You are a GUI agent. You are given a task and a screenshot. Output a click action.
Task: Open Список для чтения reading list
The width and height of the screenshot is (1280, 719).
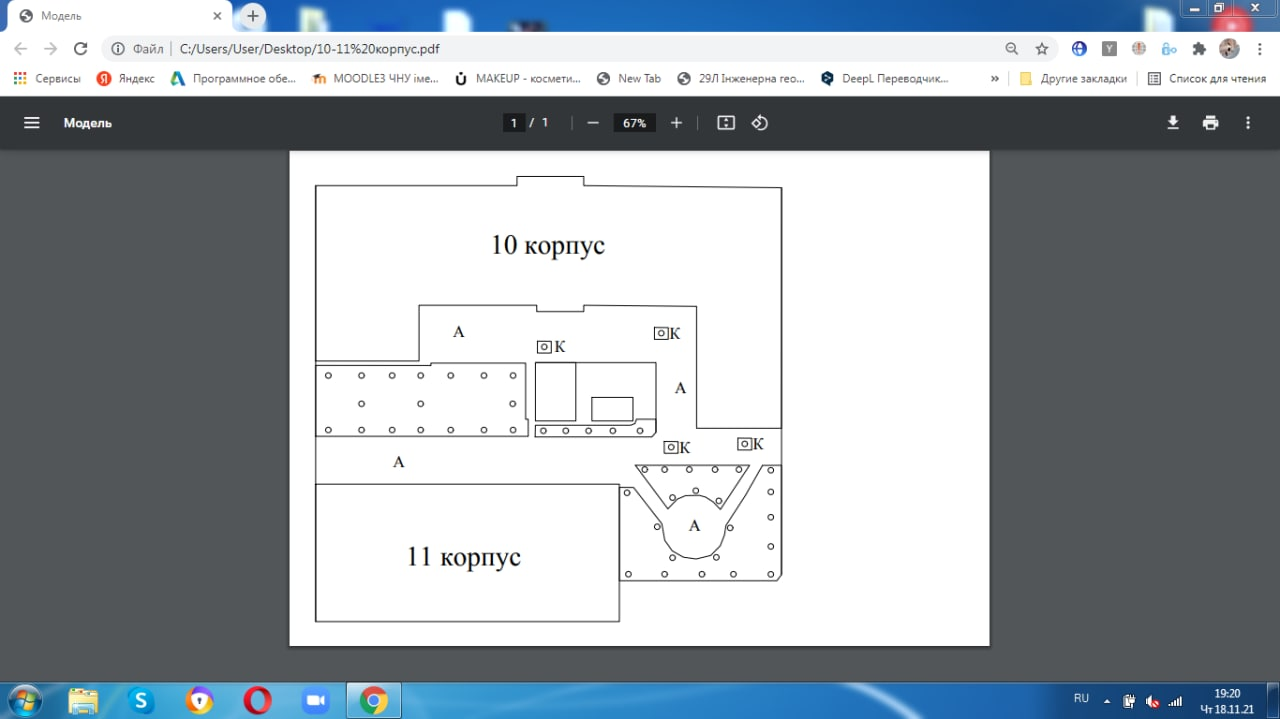pos(1206,78)
